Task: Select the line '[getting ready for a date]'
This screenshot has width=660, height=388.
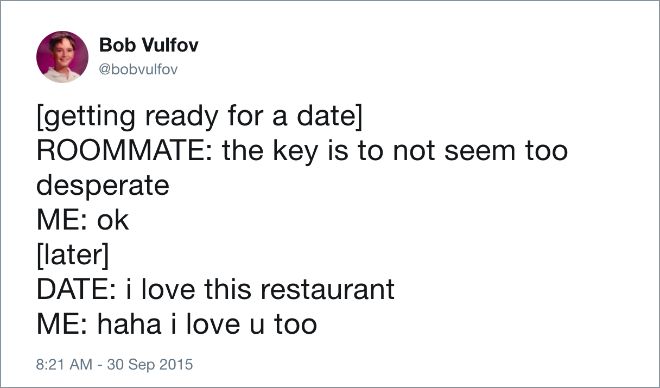Action: pyautogui.click(x=199, y=116)
